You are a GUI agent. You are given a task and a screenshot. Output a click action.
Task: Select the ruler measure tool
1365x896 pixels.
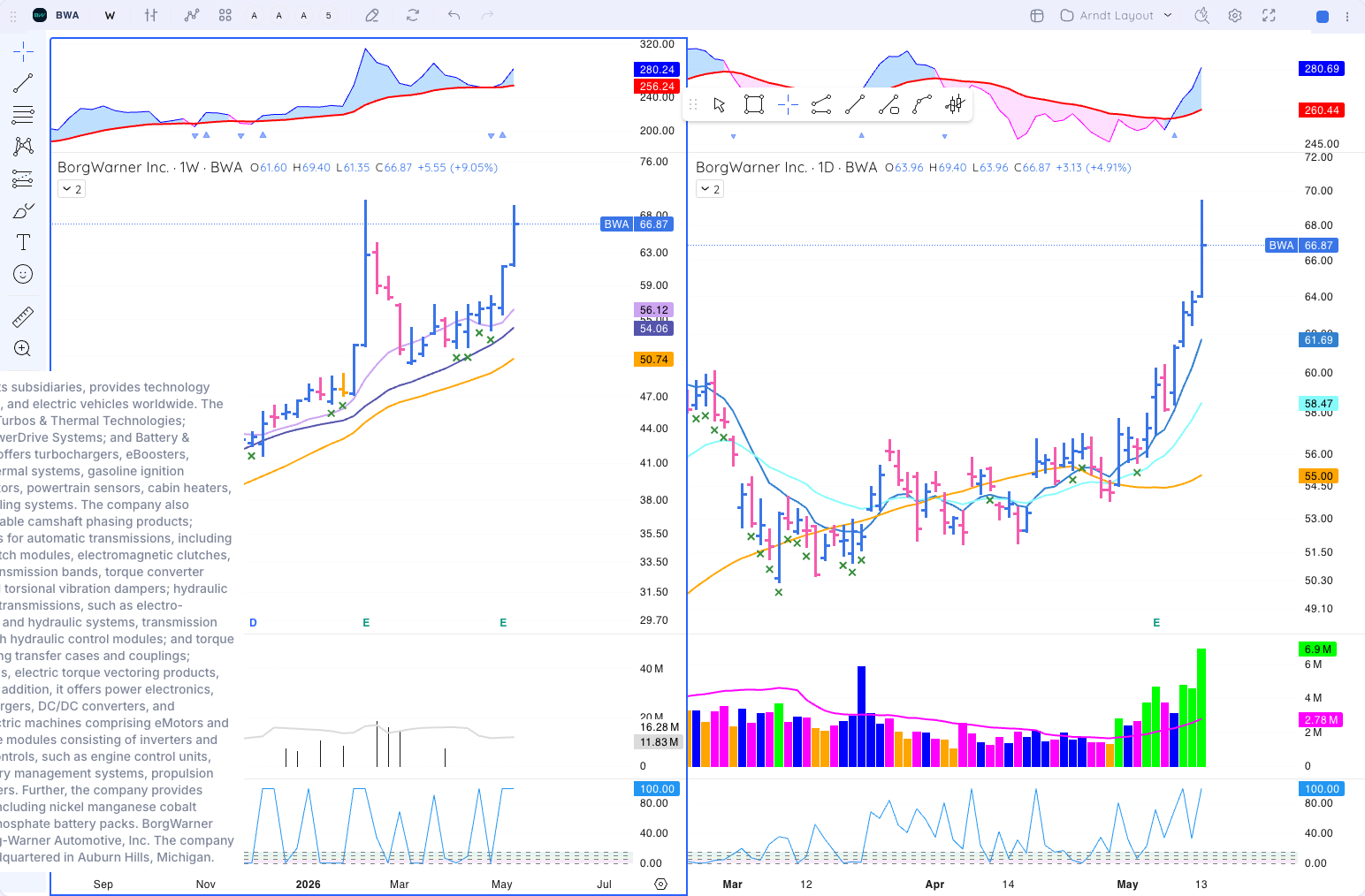pyautogui.click(x=23, y=316)
